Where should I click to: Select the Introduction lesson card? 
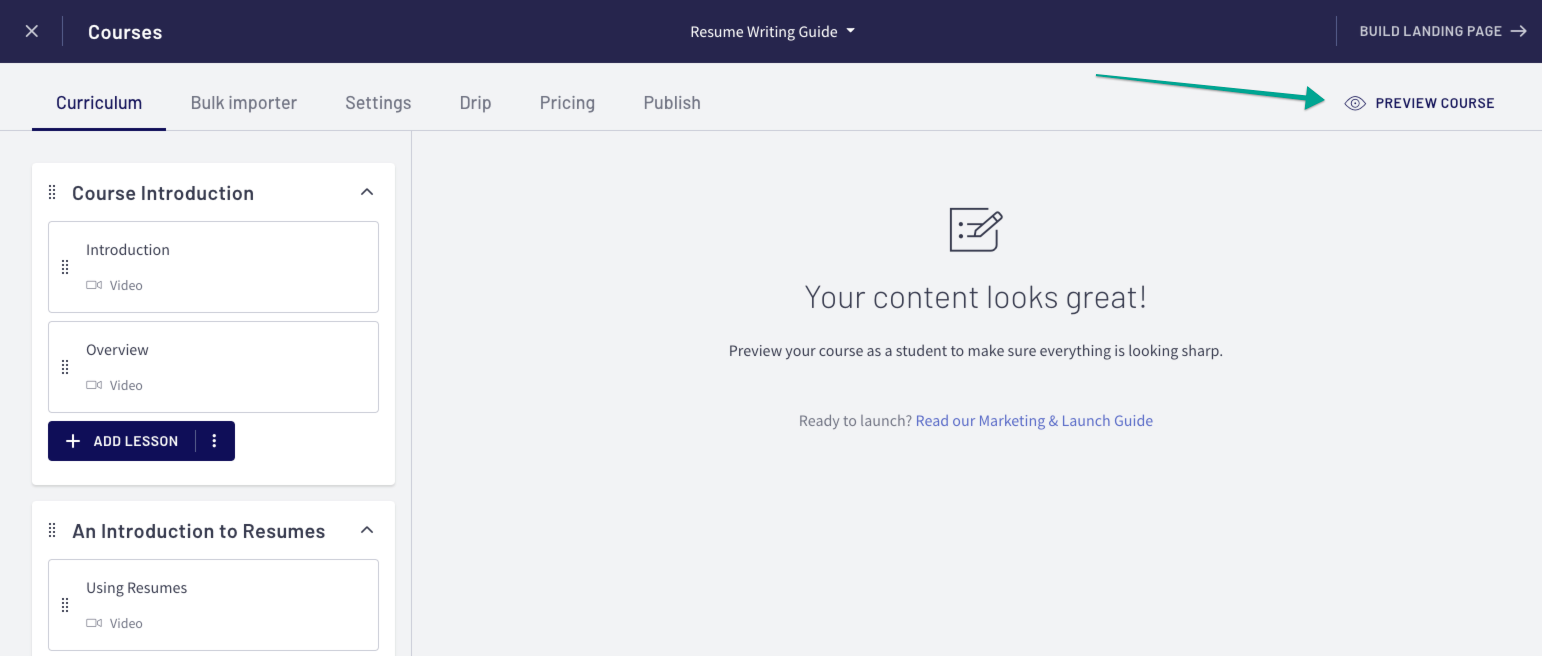[x=213, y=267]
